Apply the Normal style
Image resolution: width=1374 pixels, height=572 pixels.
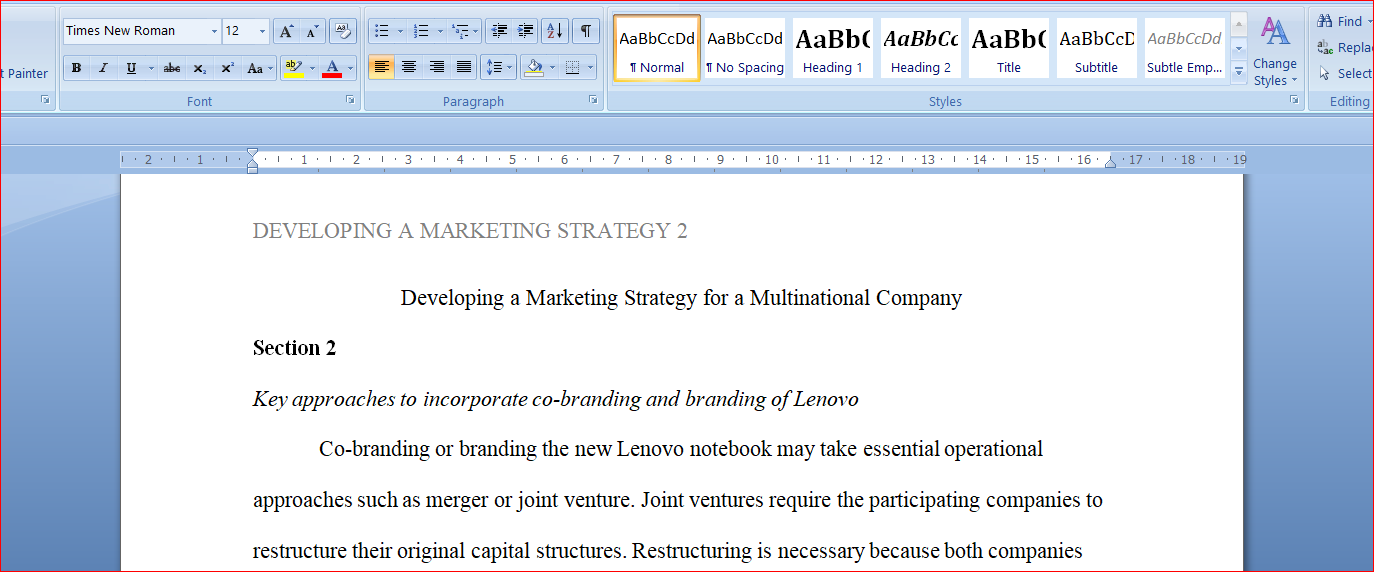coord(657,47)
